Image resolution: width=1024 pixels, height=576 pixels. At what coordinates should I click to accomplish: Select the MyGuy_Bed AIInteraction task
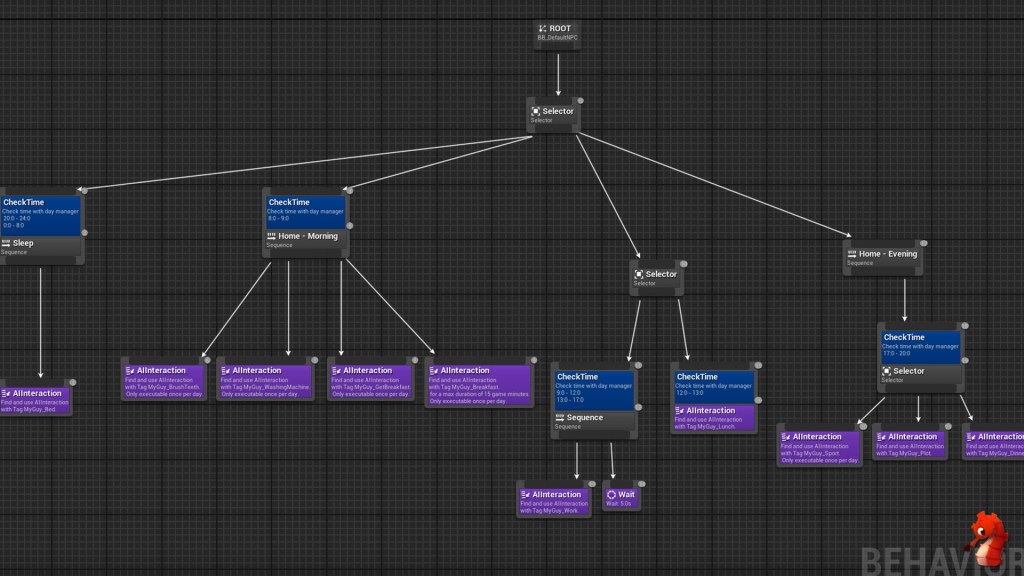35,398
